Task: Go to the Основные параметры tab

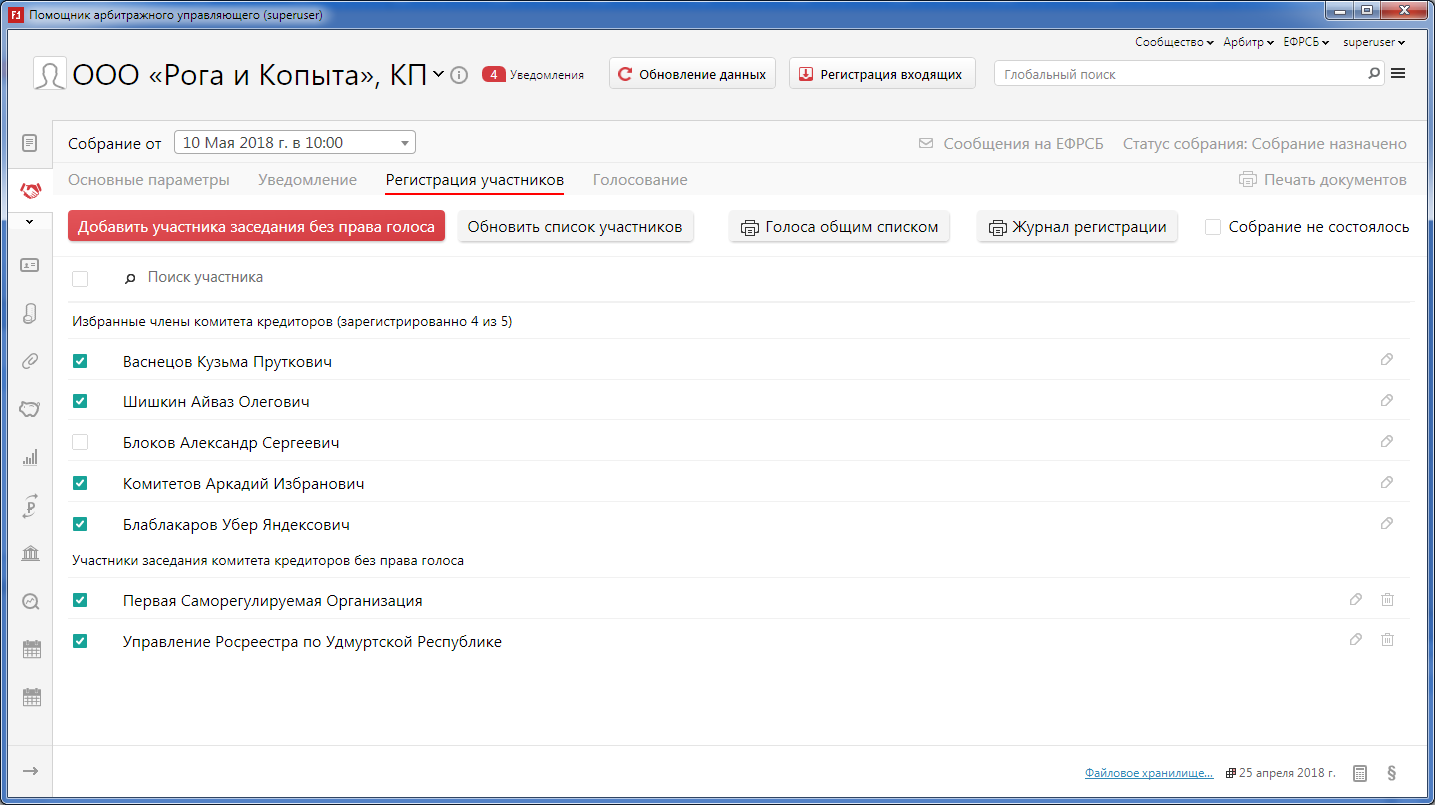Action: pos(149,180)
